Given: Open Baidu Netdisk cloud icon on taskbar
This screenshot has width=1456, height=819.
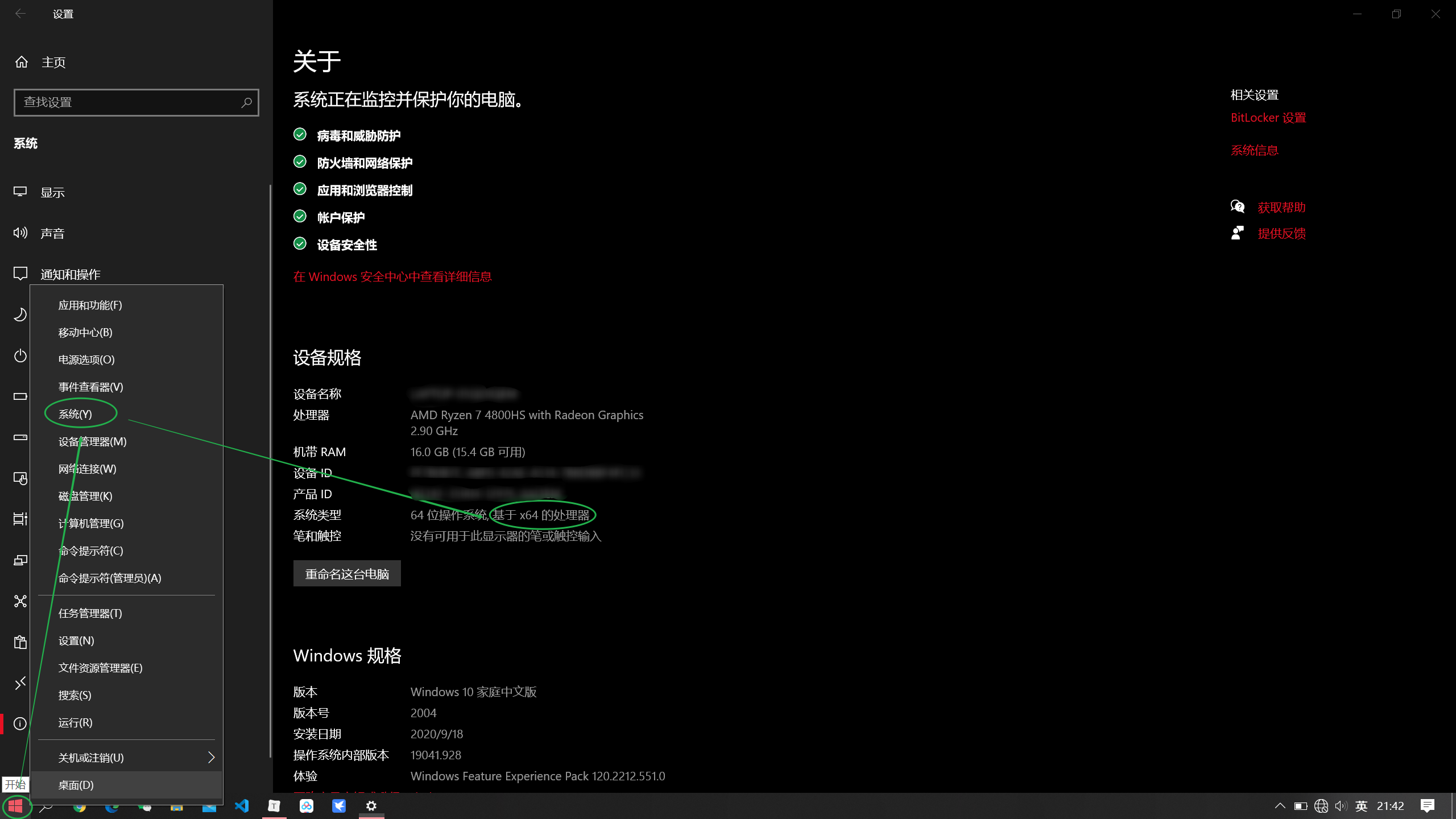Looking at the screenshot, I should 307,806.
